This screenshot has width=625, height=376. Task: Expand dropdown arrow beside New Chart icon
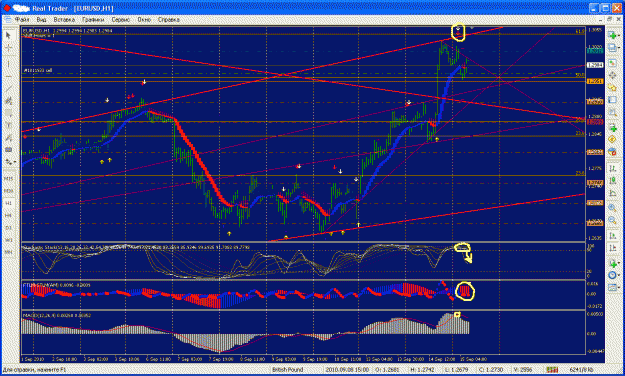pyautogui.click(x=619, y=36)
